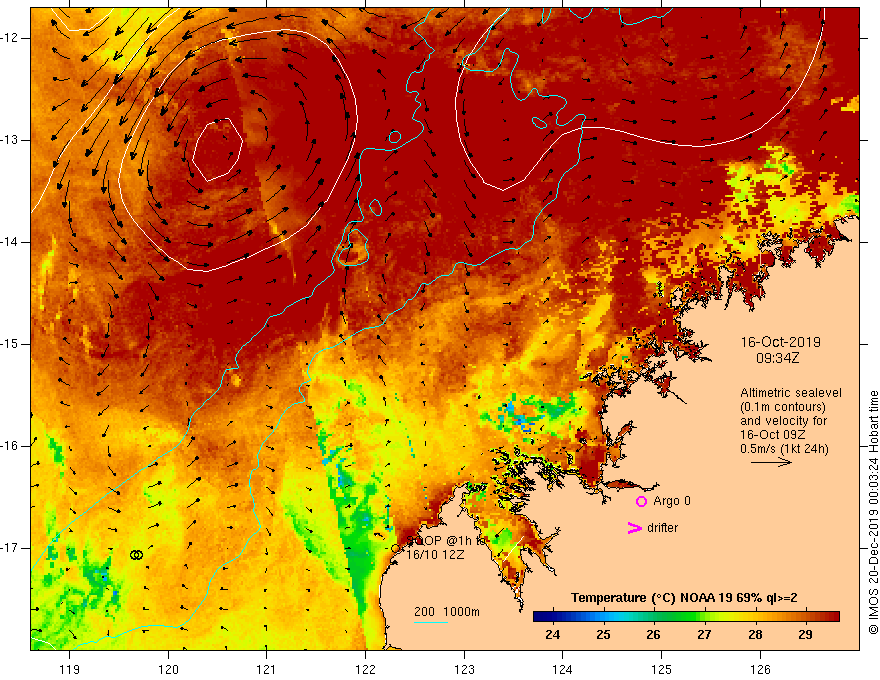
Task: Click the dark red end of the colour bar
Action: 832,617
